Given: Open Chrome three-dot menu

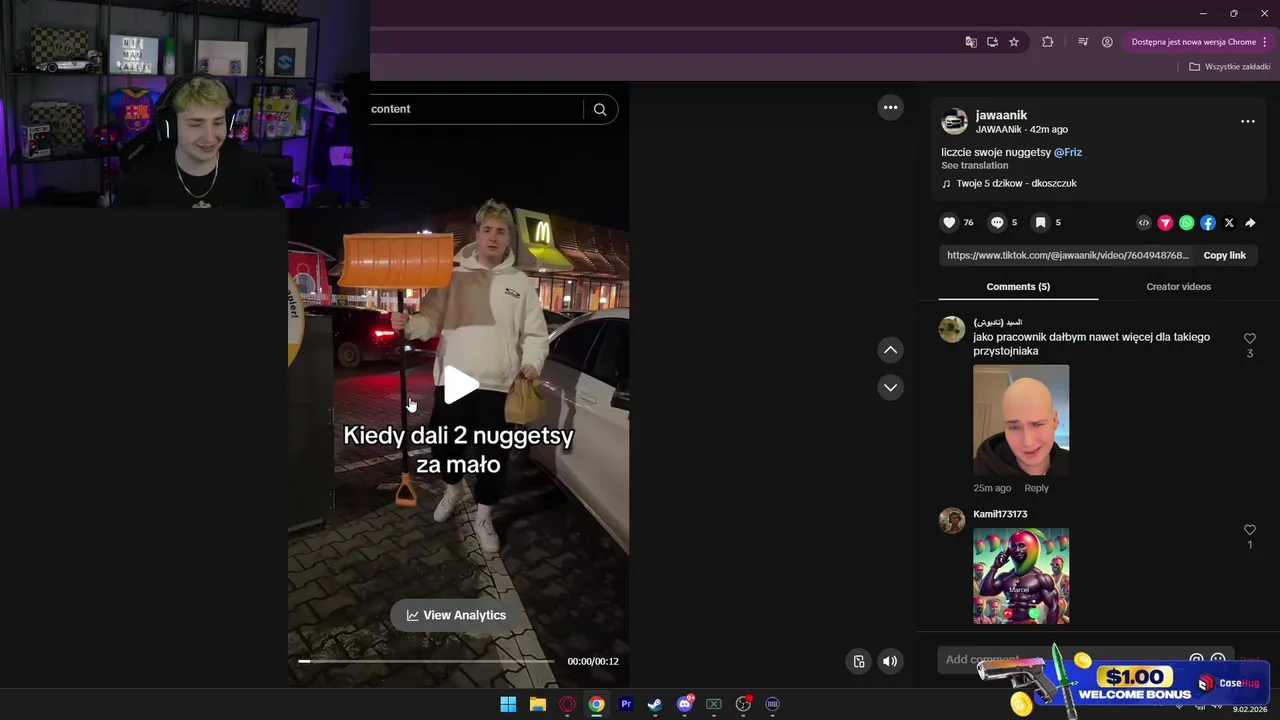Looking at the screenshot, I should click(1265, 42).
